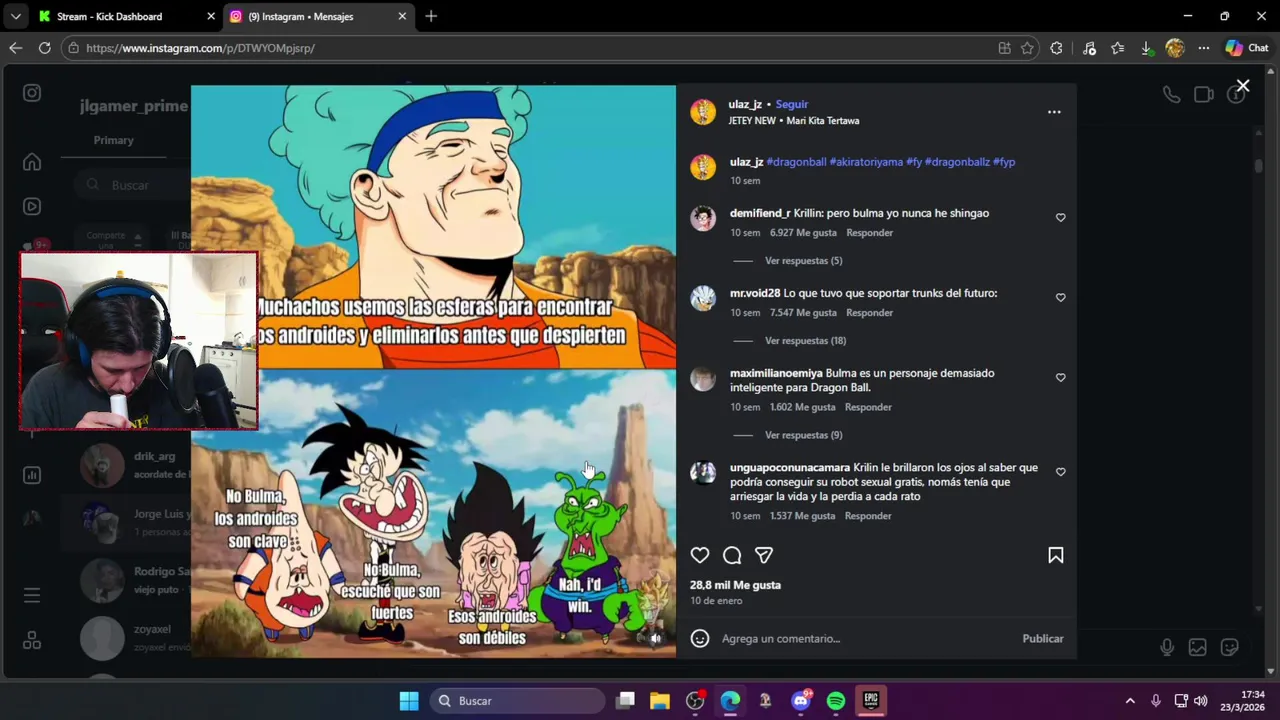This screenshot has height=720, width=1280.
Task: View ulaz_jz profile avatar in header
Action: tap(703, 112)
